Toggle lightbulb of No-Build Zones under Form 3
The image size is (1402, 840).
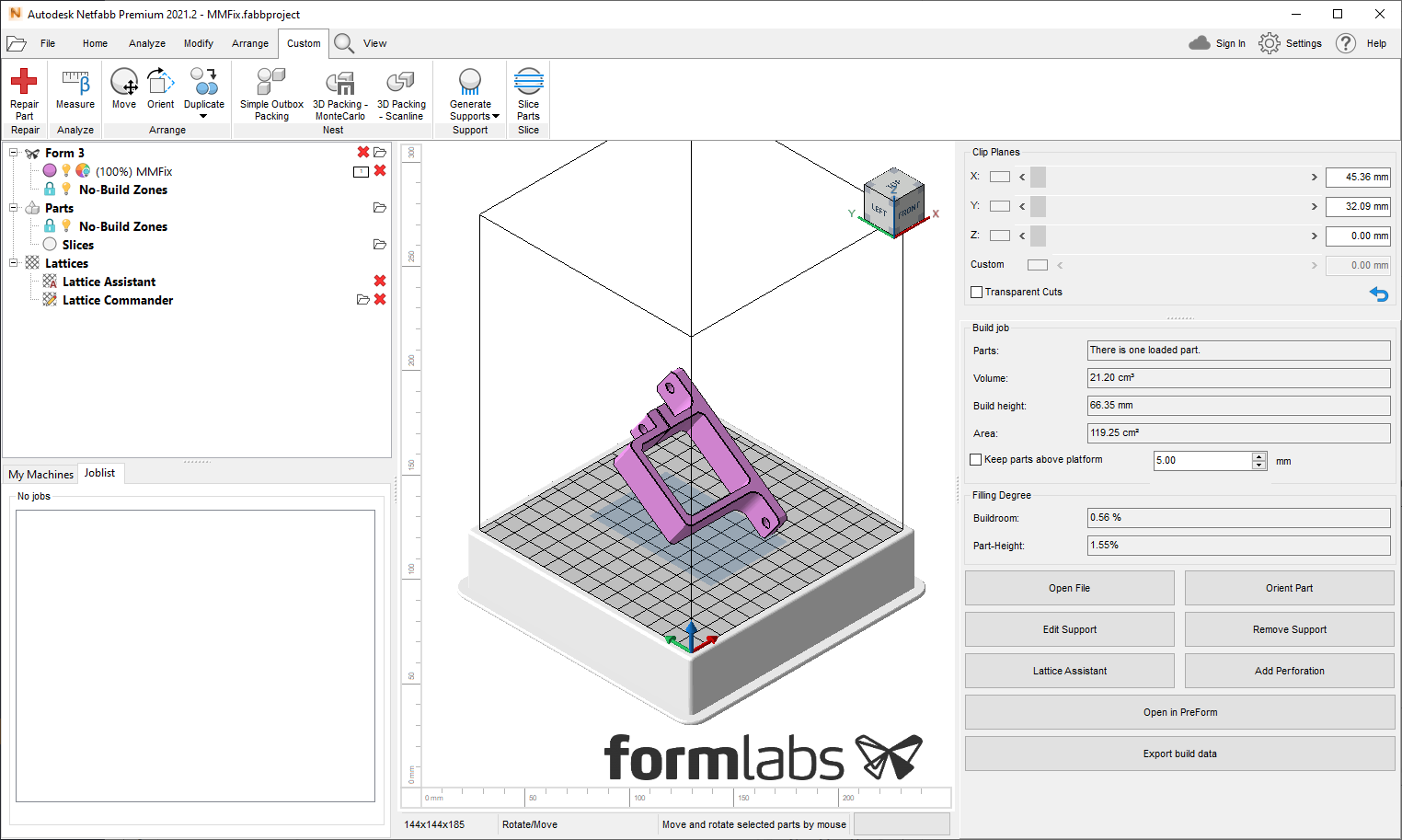click(66, 189)
